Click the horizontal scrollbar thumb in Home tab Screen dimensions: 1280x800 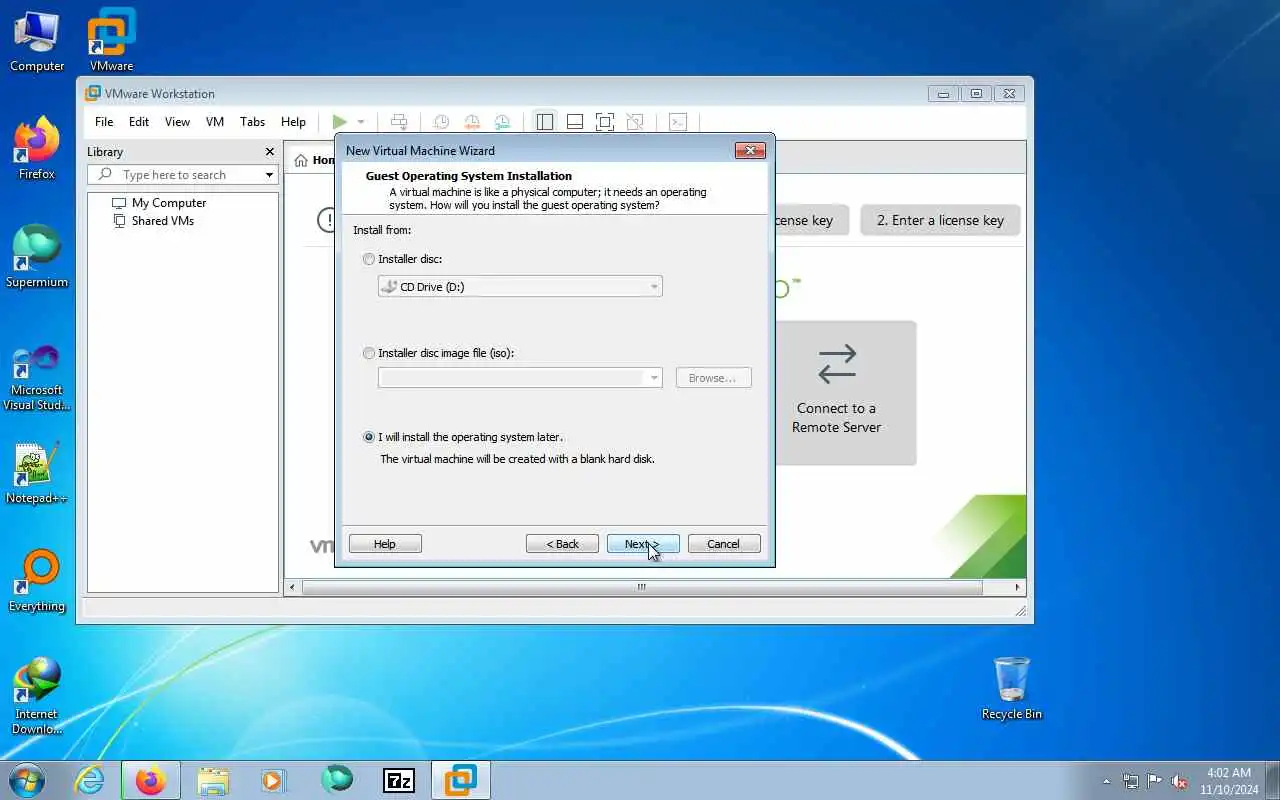(x=642, y=587)
